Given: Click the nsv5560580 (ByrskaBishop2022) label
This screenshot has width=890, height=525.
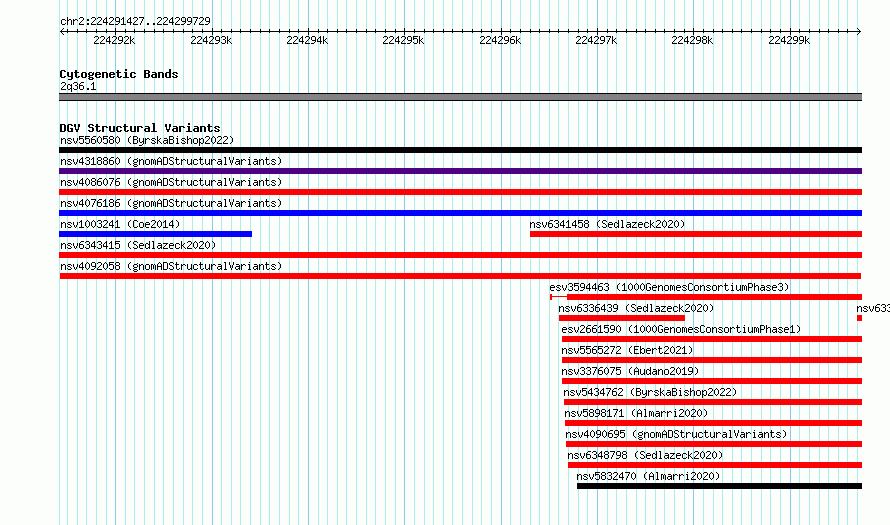Looking at the screenshot, I should coord(147,140).
